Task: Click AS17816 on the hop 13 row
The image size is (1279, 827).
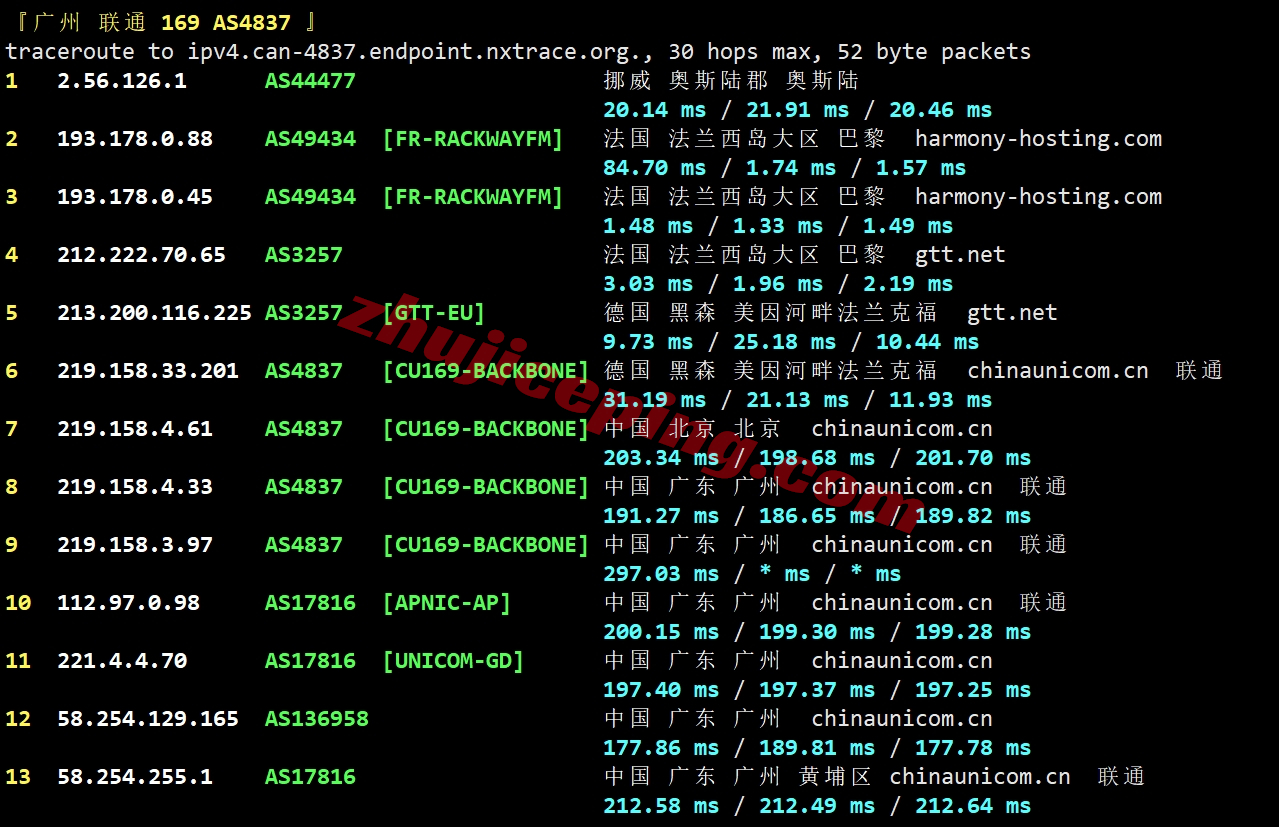Action: click(310, 777)
